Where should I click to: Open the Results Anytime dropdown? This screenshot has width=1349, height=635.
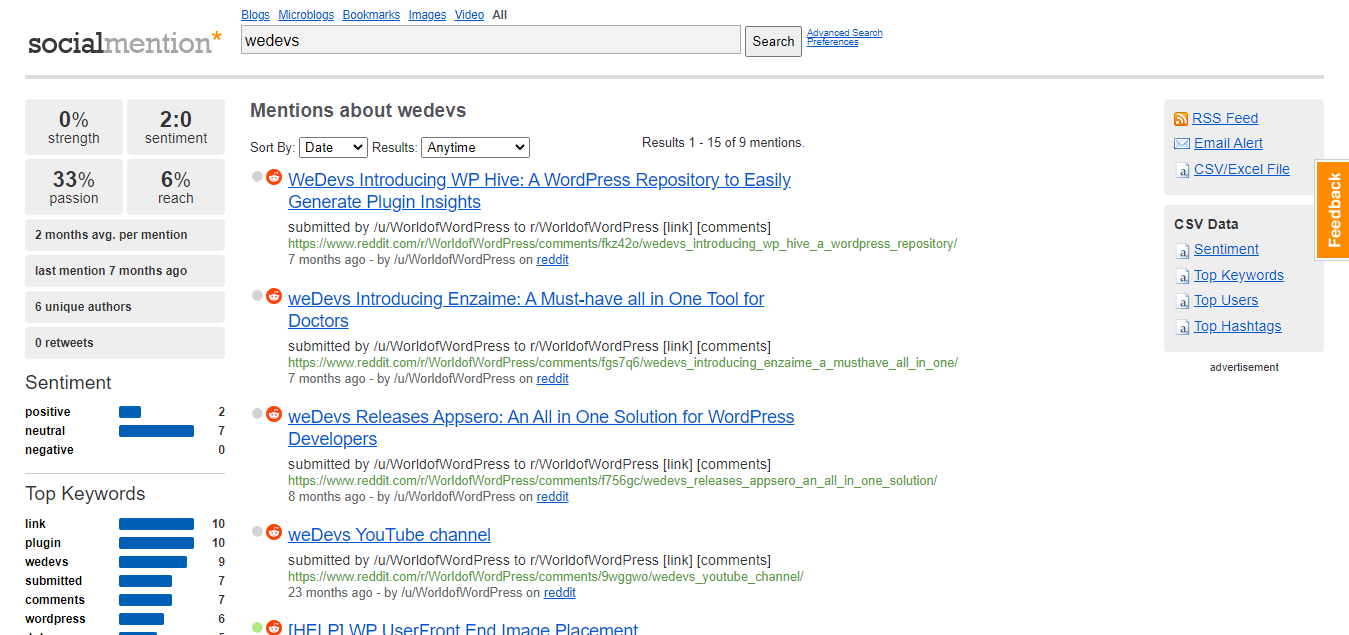click(475, 147)
